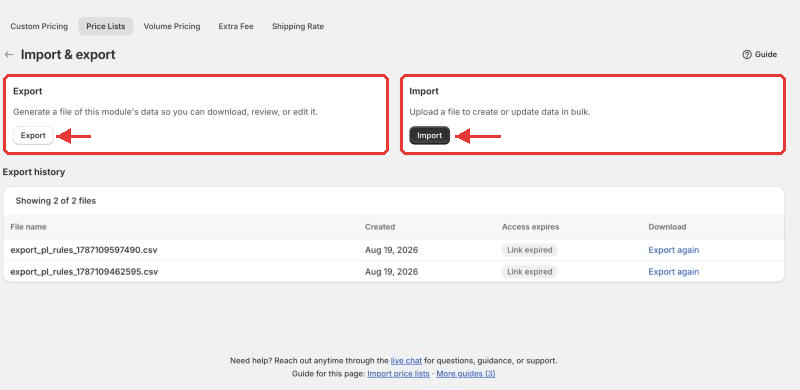The image size is (800, 390).
Task: Go to the Extra Fee tab
Action: pos(236,27)
